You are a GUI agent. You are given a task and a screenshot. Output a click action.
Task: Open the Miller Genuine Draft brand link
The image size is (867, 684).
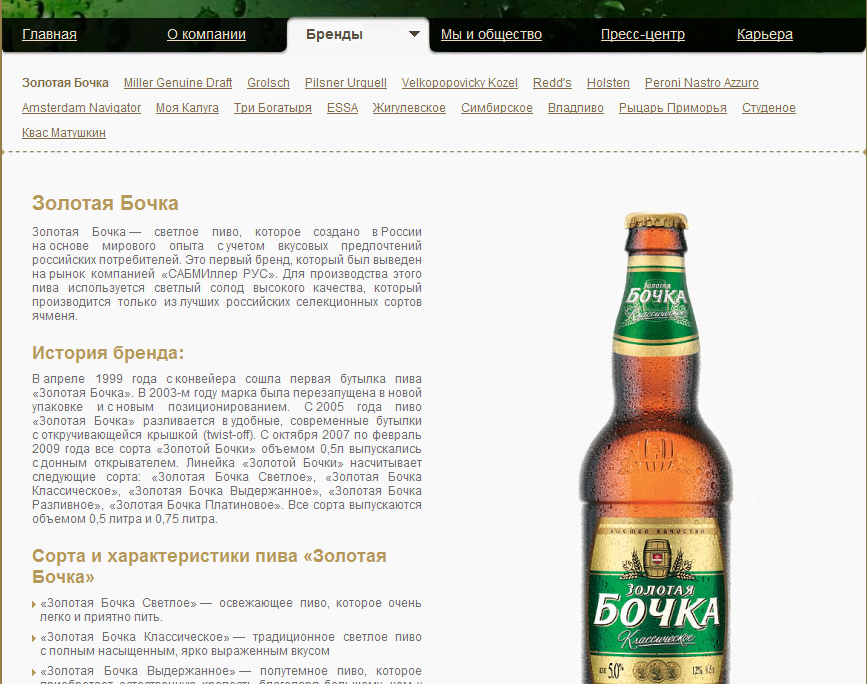(x=177, y=83)
